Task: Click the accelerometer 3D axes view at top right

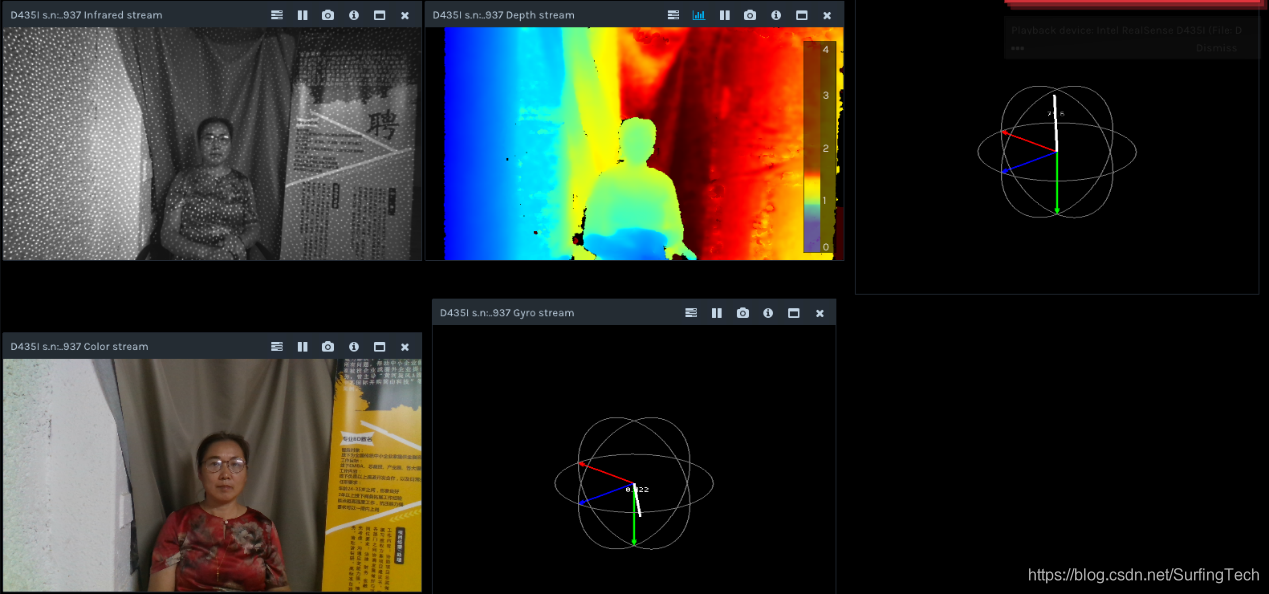Action: tap(1057, 152)
